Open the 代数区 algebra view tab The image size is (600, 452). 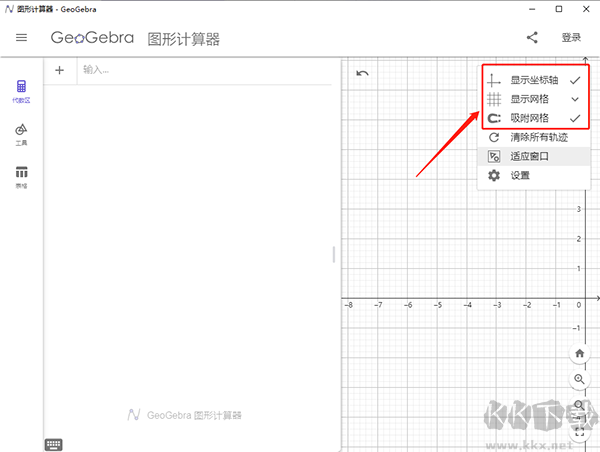point(21,91)
